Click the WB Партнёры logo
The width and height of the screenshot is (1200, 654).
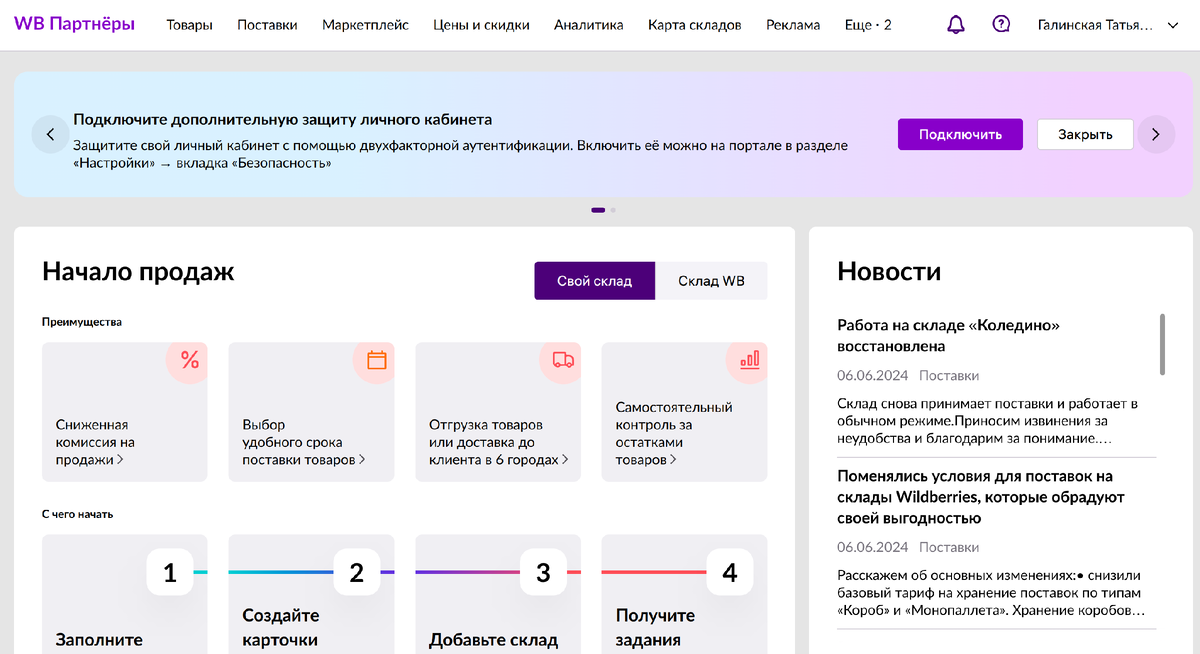(x=74, y=24)
